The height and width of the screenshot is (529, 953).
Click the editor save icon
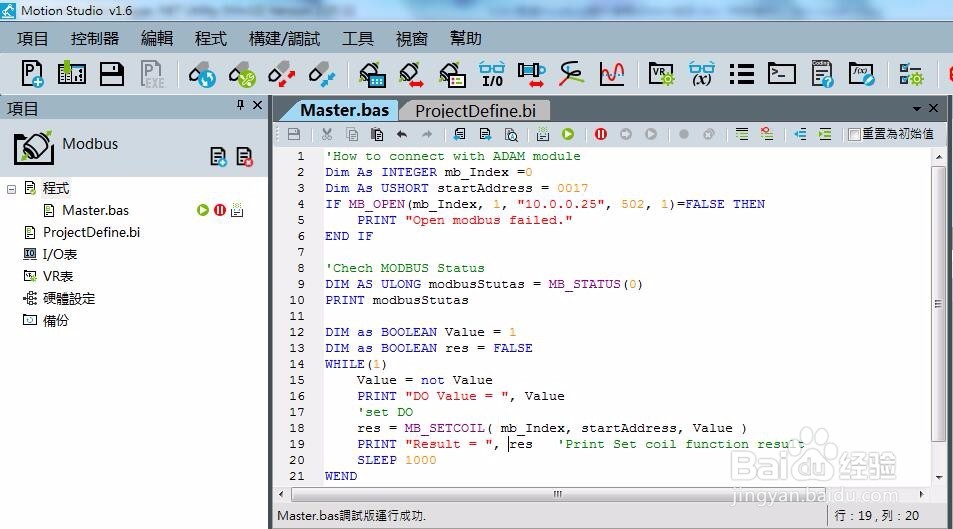pos(294,134)
